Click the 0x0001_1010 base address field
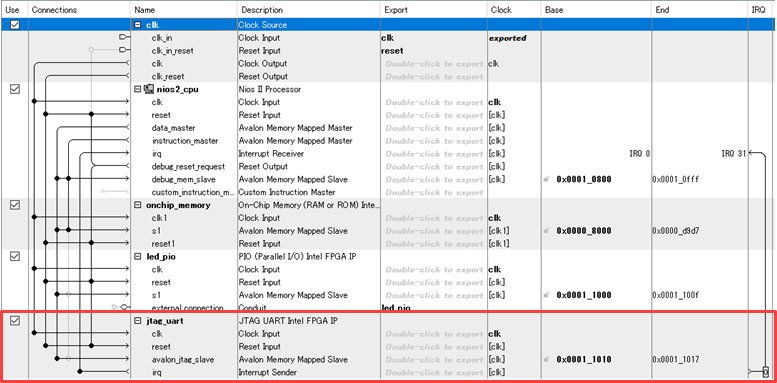Image resolution: width=777 pixels, height=383 pixels. 584,360
